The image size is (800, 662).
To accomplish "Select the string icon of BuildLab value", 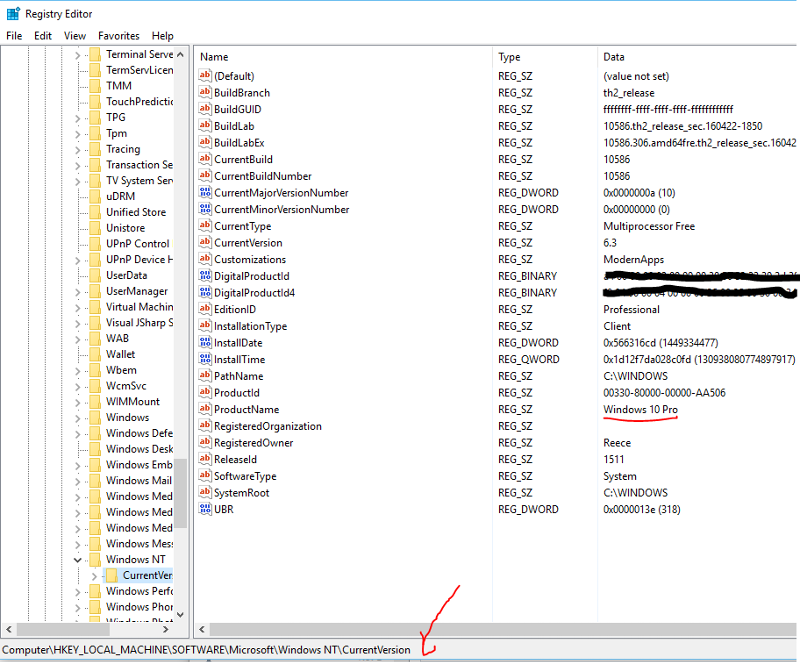I will coord(205,125).
